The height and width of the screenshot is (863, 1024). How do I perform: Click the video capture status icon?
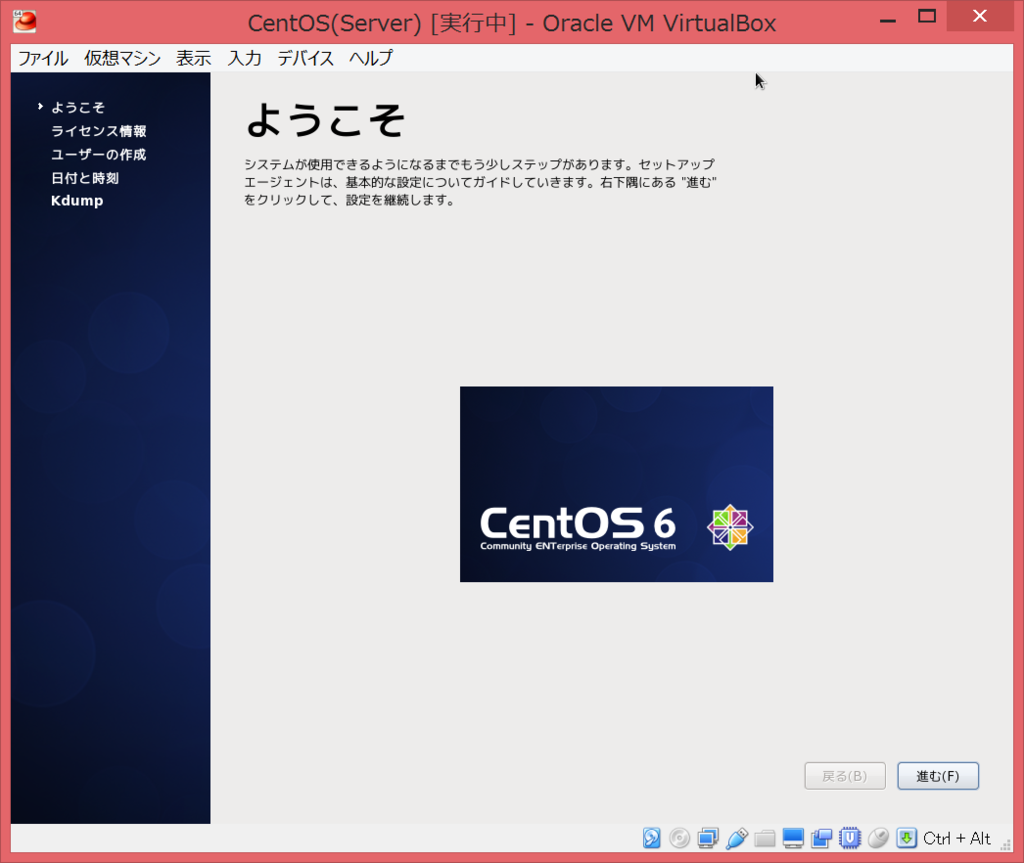tap(822, 838)
